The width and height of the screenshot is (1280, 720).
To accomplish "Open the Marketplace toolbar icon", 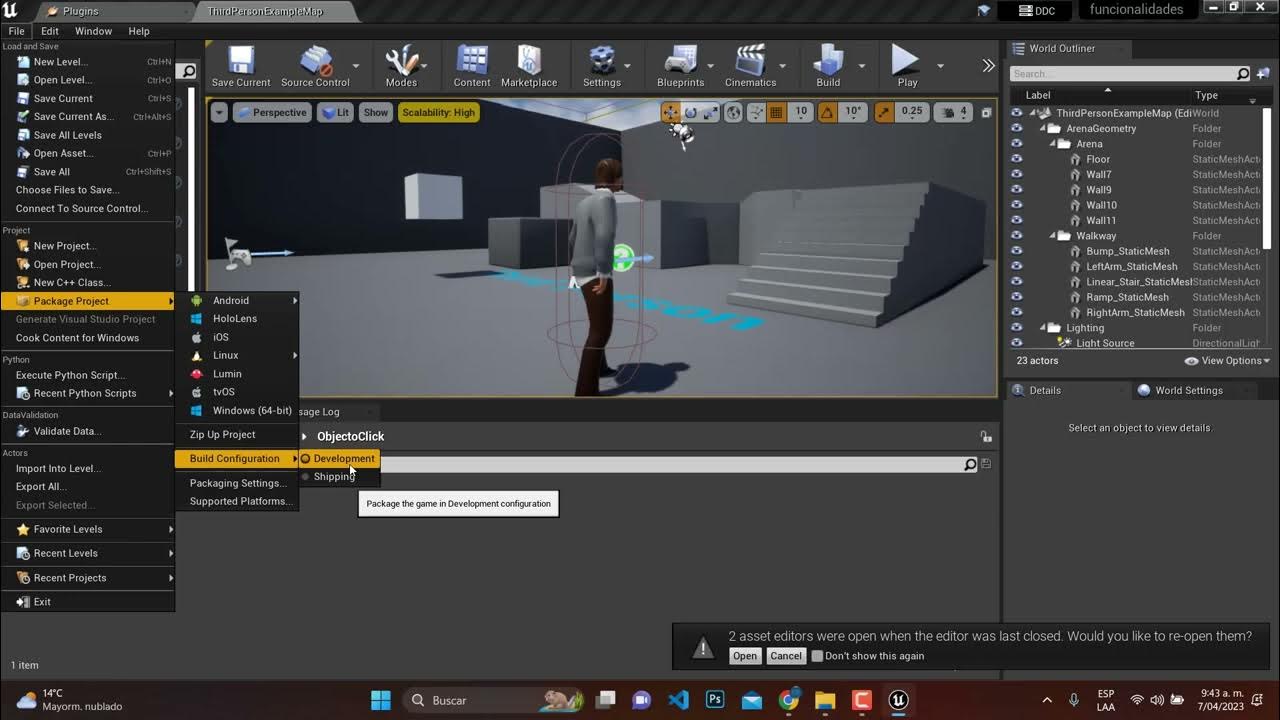I will click(529, 60).
